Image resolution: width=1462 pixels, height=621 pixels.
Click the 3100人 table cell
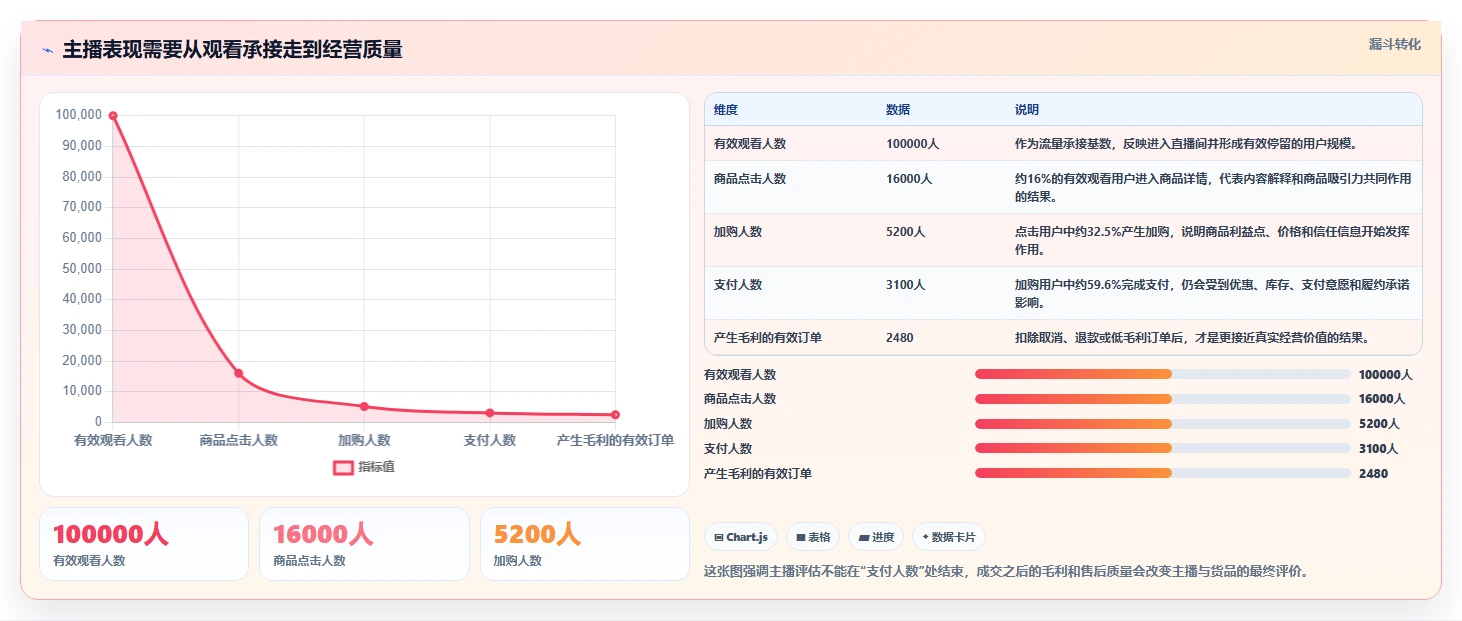[906, 285]
